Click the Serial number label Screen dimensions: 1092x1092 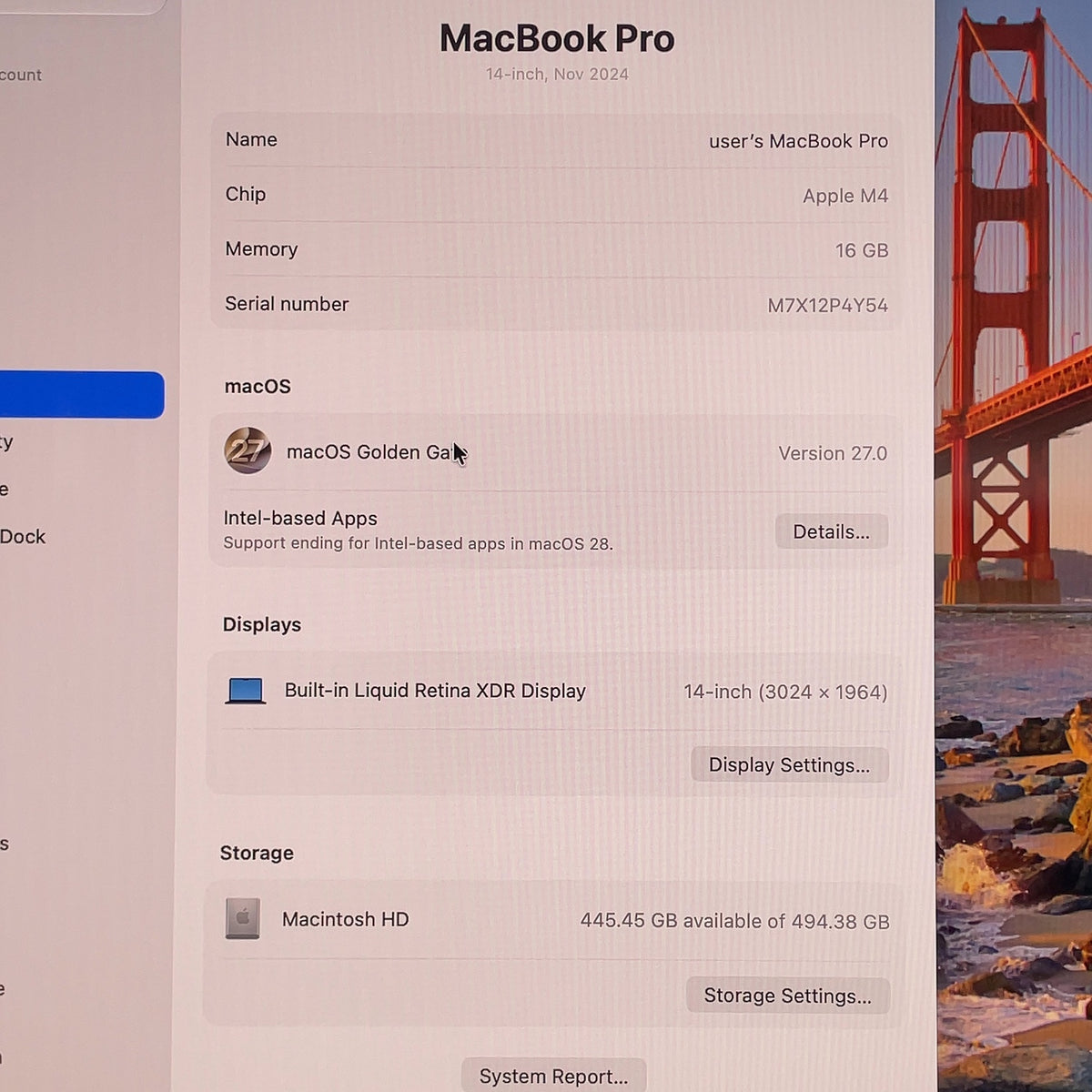click(287, 304)
